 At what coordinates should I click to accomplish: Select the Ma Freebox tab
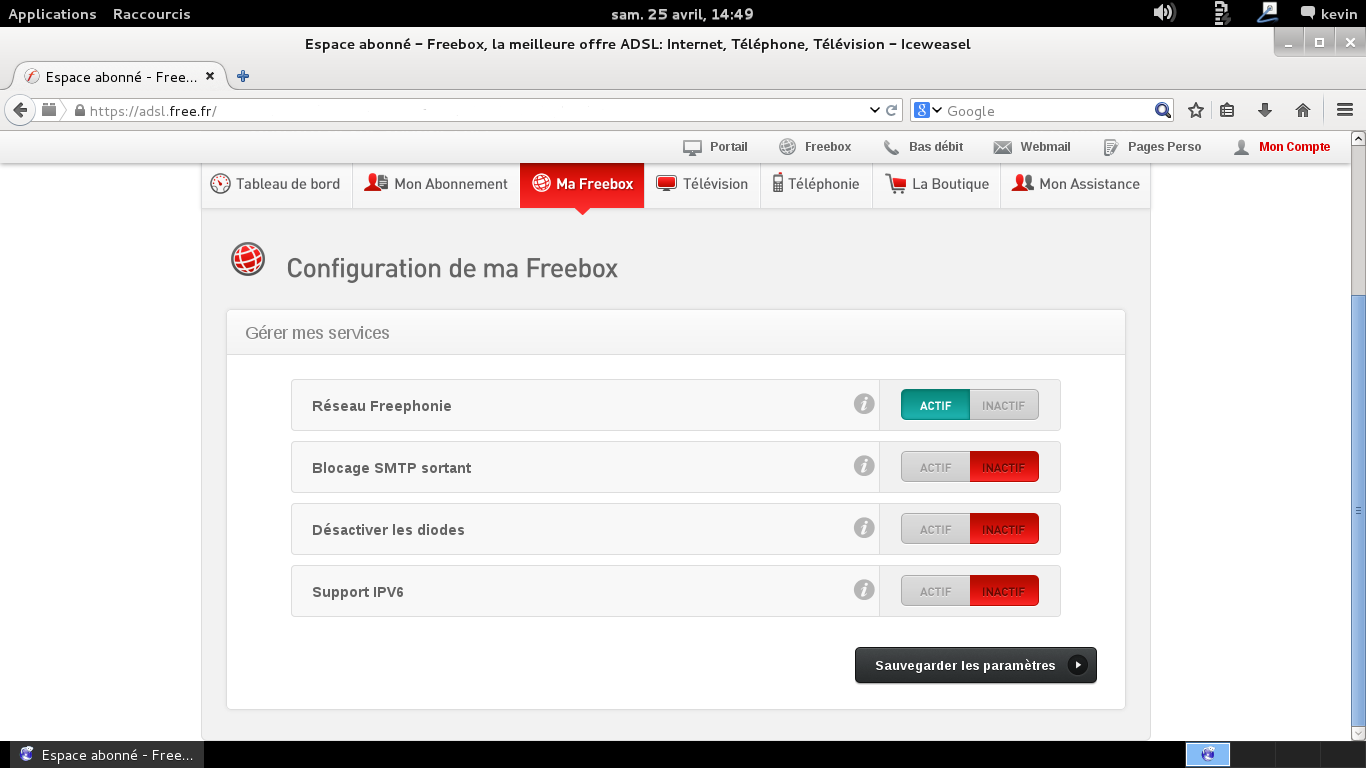[x=582, y=185]
